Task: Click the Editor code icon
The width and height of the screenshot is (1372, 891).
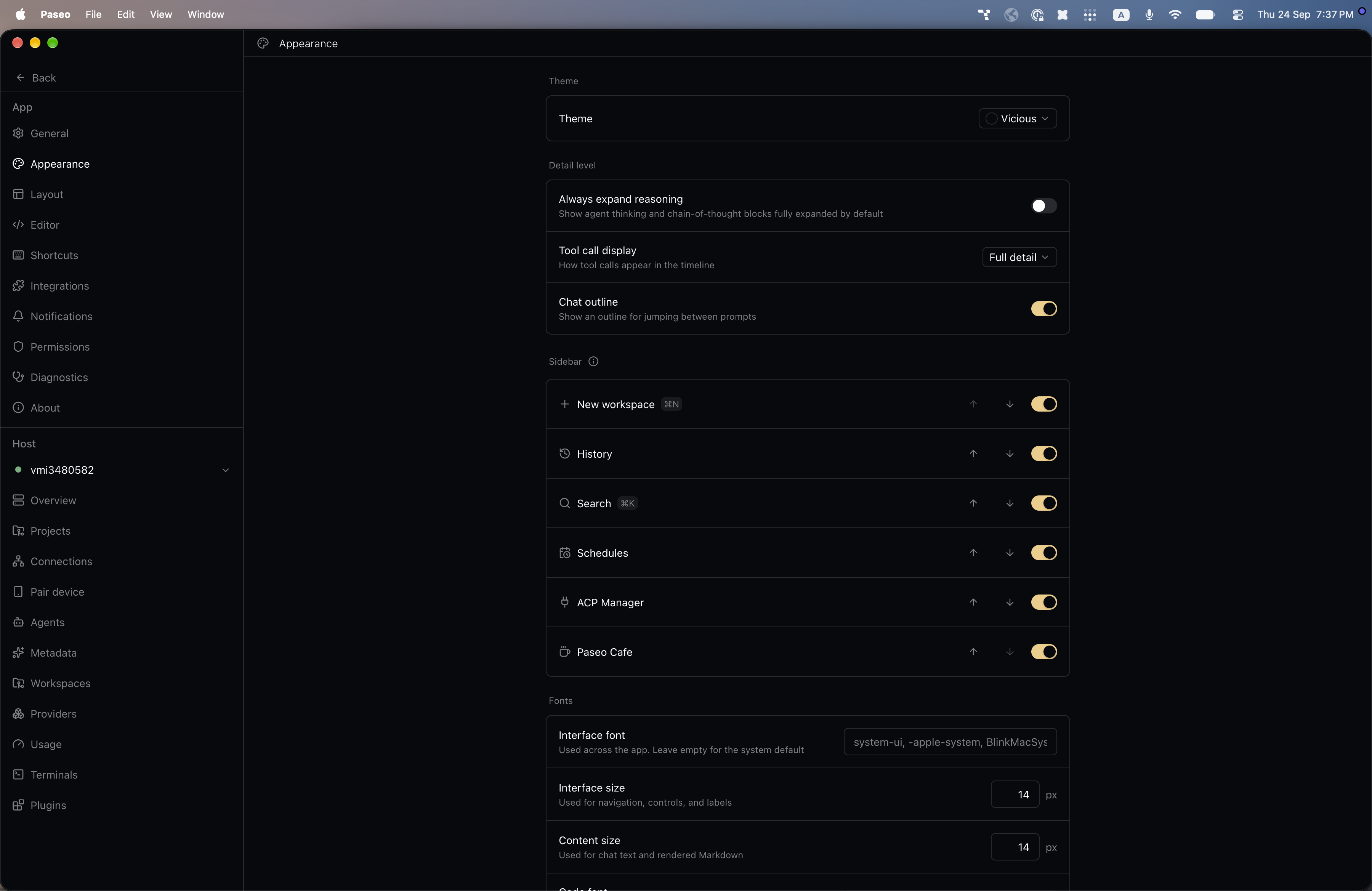Action: click(18, 225)
